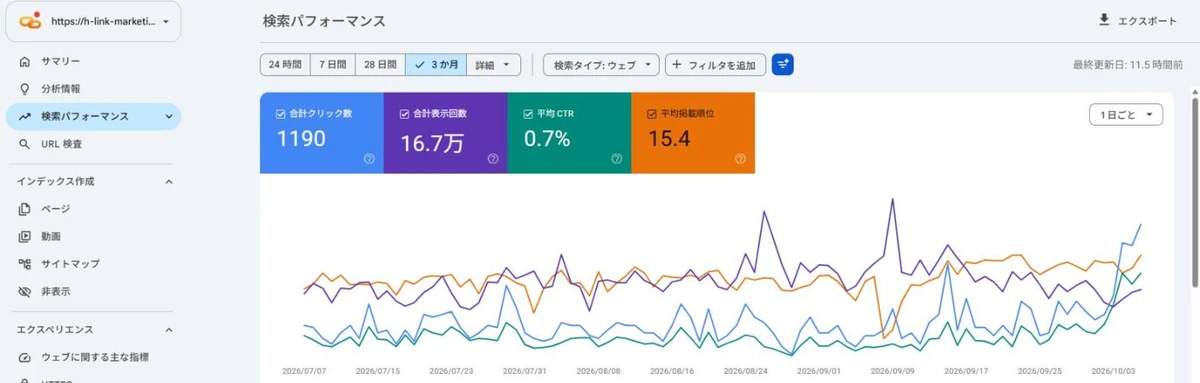Toggle the 合計クリック数 checkbox
This screenshot has height=383, width=1200.
[x=280, y=114]
